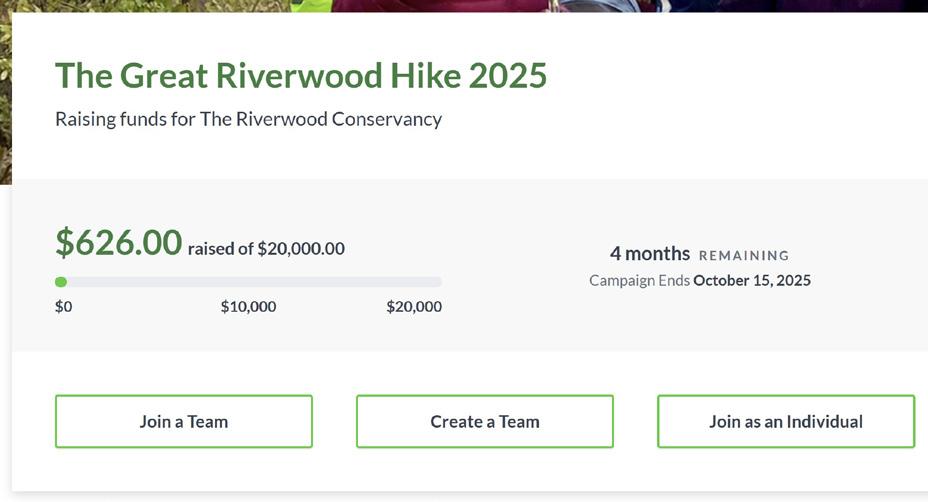Select Join as an Individual
The width and height of the screenshot is (928, 502).
786,421
